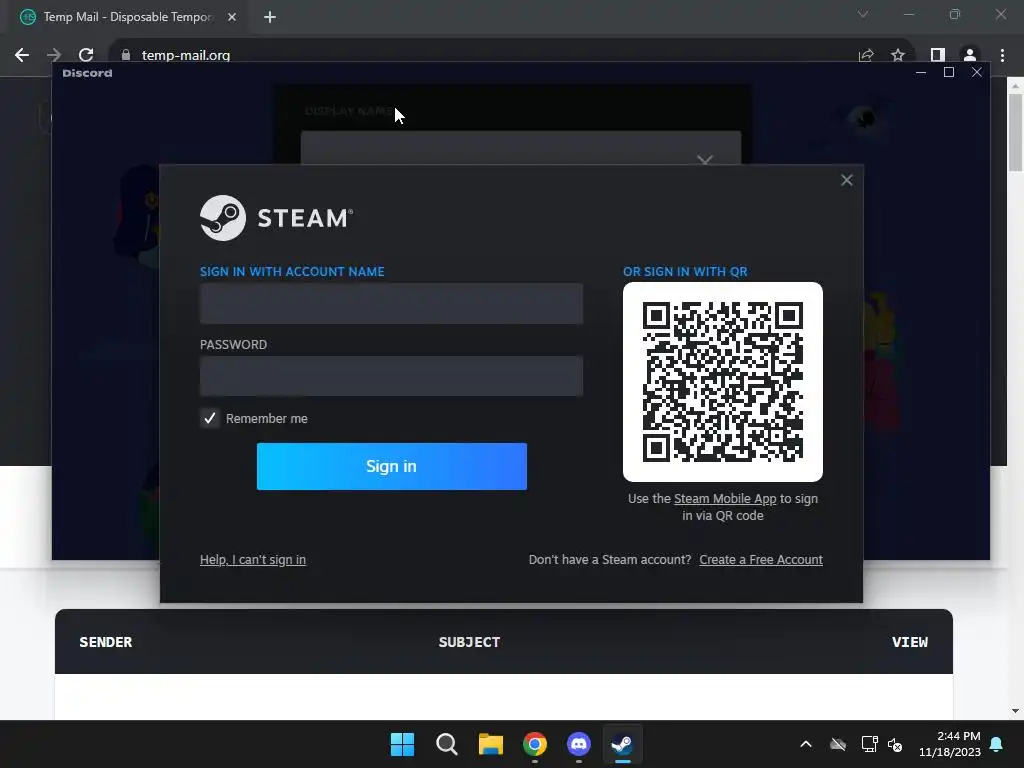Click the Discord title bar label
The image size is (1024, 768).
click(88, 73)
